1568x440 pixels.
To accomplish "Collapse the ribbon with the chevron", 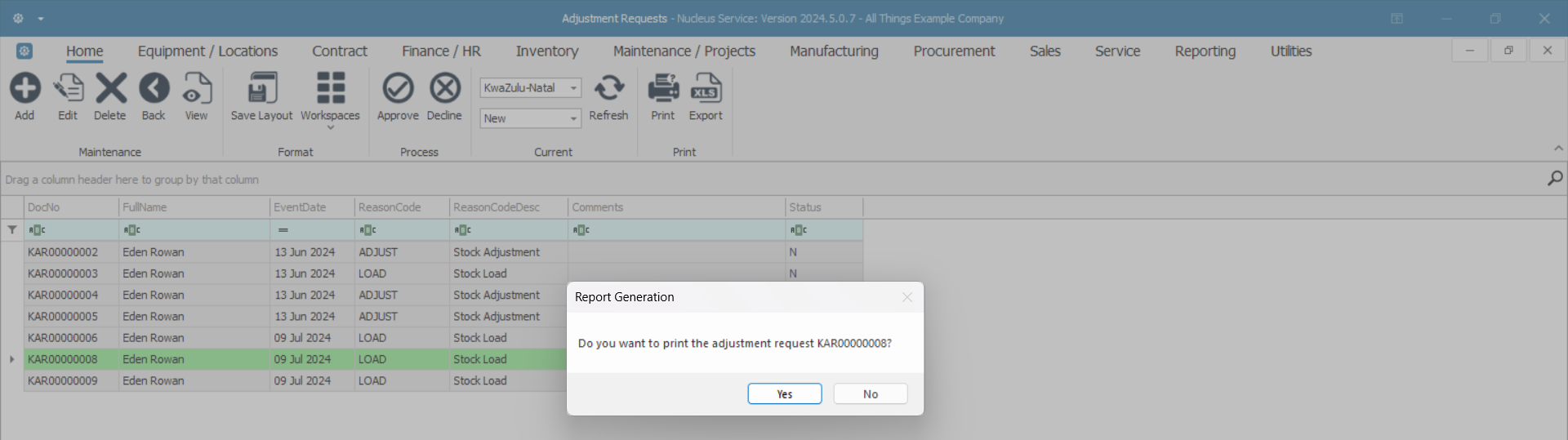I will 1558,149.
